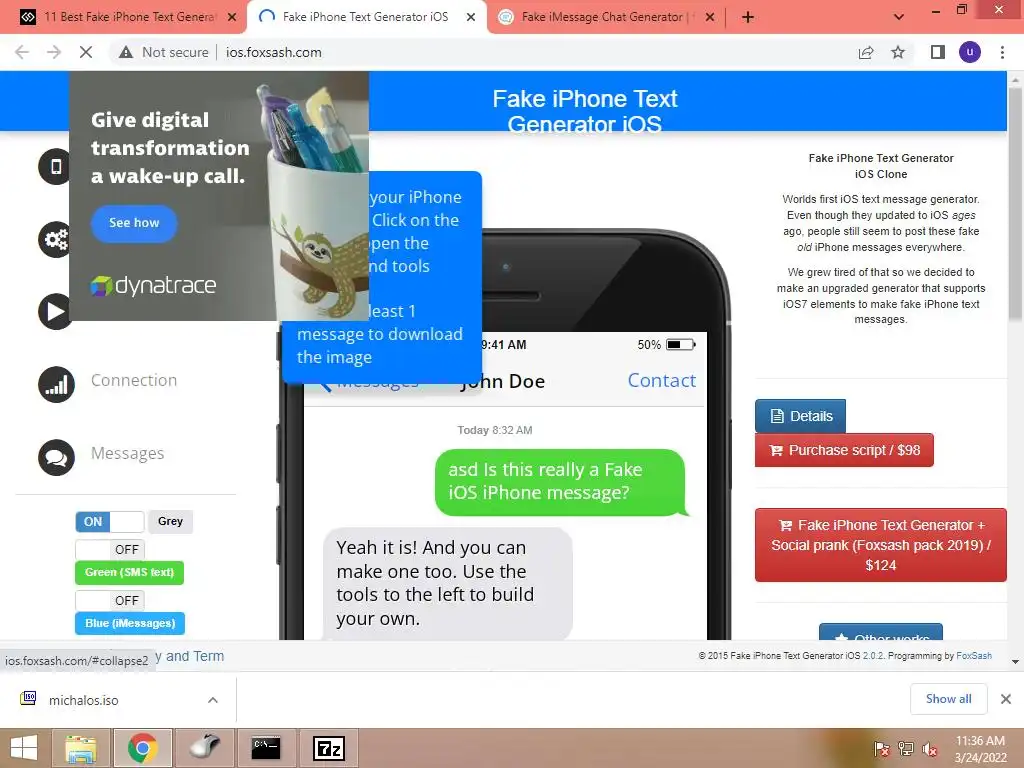Open the gears settings icon in sidebar
Viewport: 1024px width, 768px height.
56,240
